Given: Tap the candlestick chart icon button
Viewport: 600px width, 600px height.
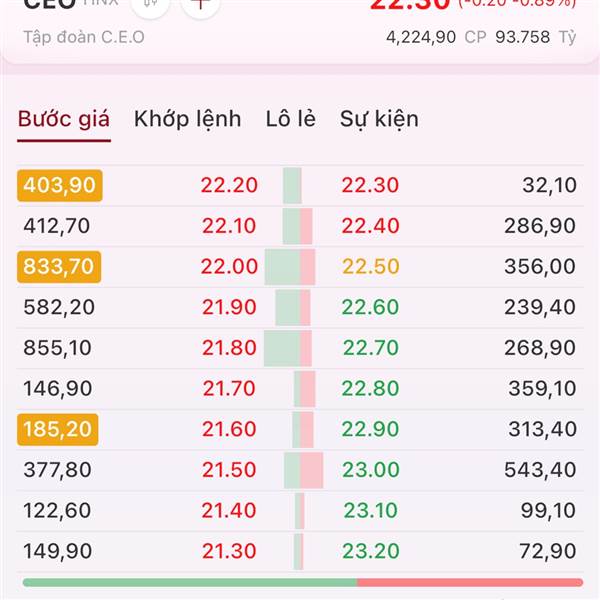Looking at the screenshot, I should pyautogui.click(x=150, y=5).
